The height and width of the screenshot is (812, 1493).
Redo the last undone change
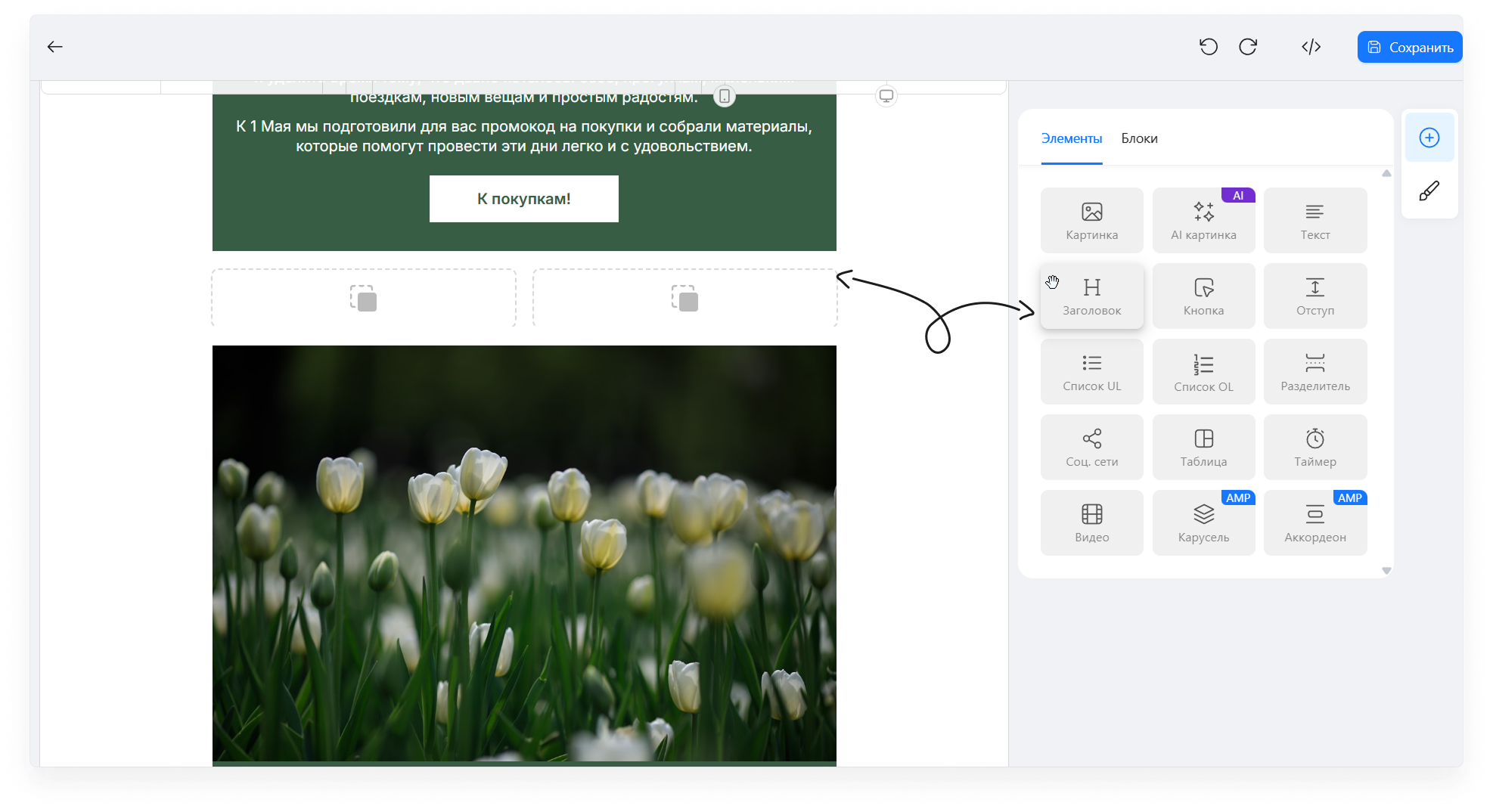click(x=1248, y=47)
